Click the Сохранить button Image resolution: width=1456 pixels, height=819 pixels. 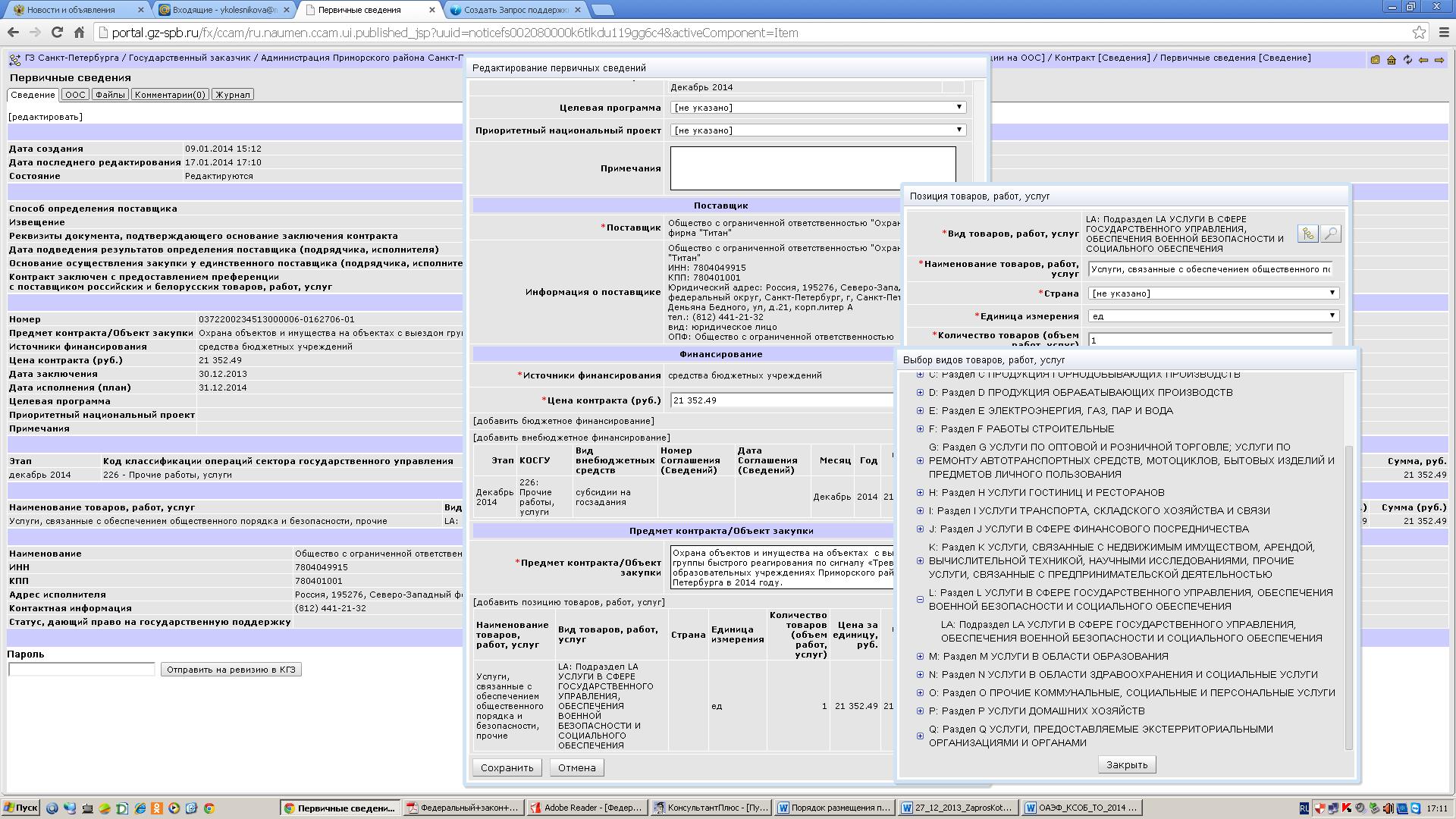click(507, 767)
